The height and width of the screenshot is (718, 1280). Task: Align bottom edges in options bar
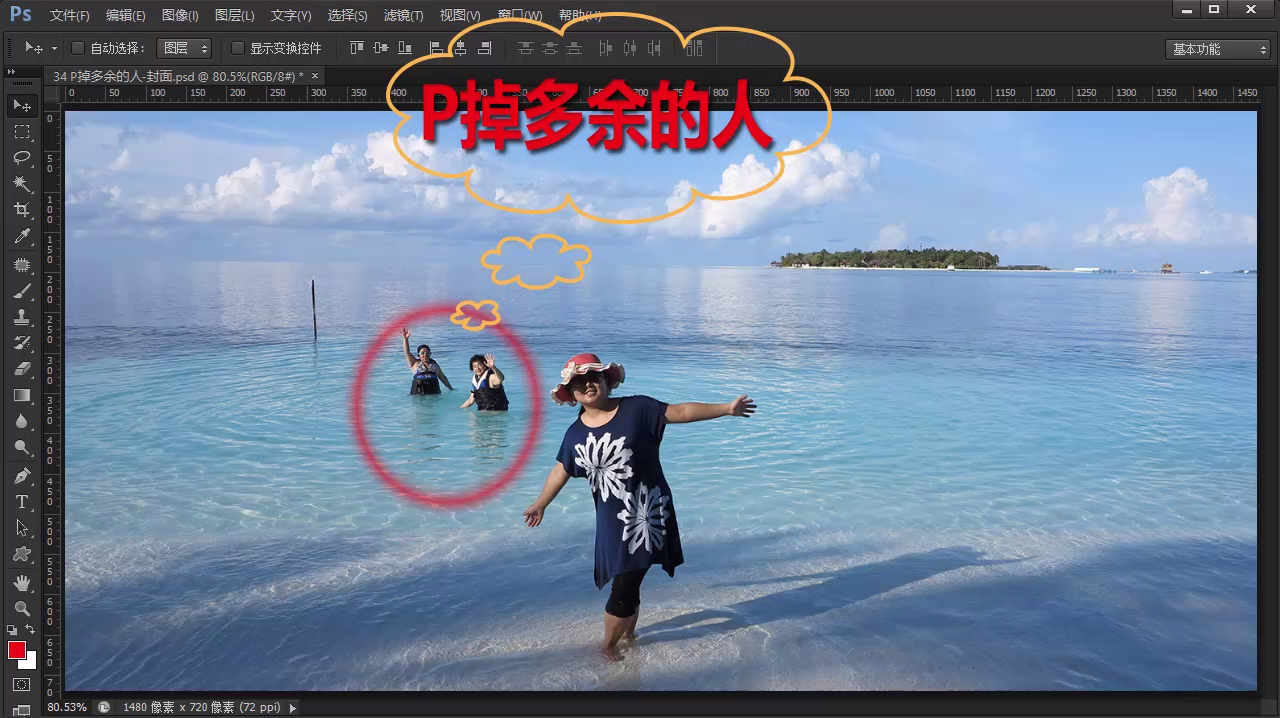(x=405, y=48)
